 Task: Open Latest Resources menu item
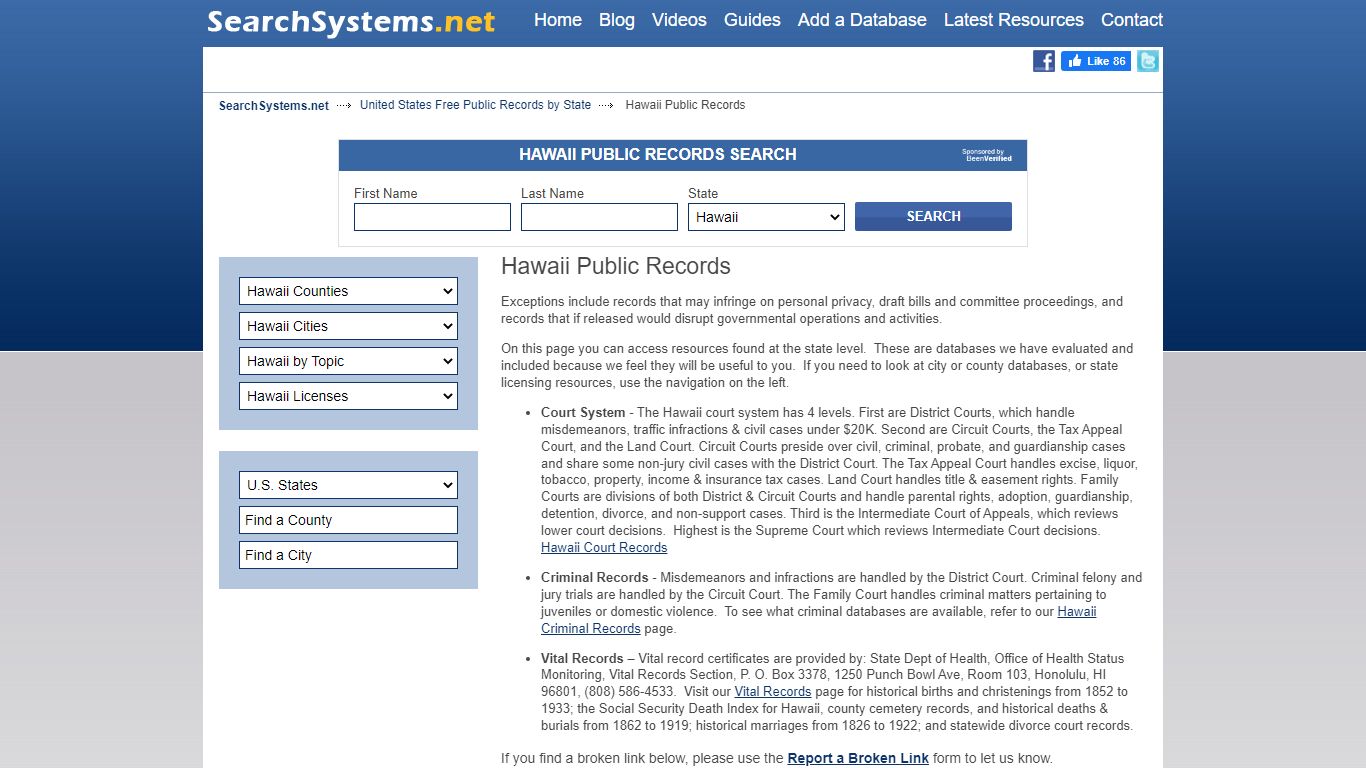pos(1014,20)
